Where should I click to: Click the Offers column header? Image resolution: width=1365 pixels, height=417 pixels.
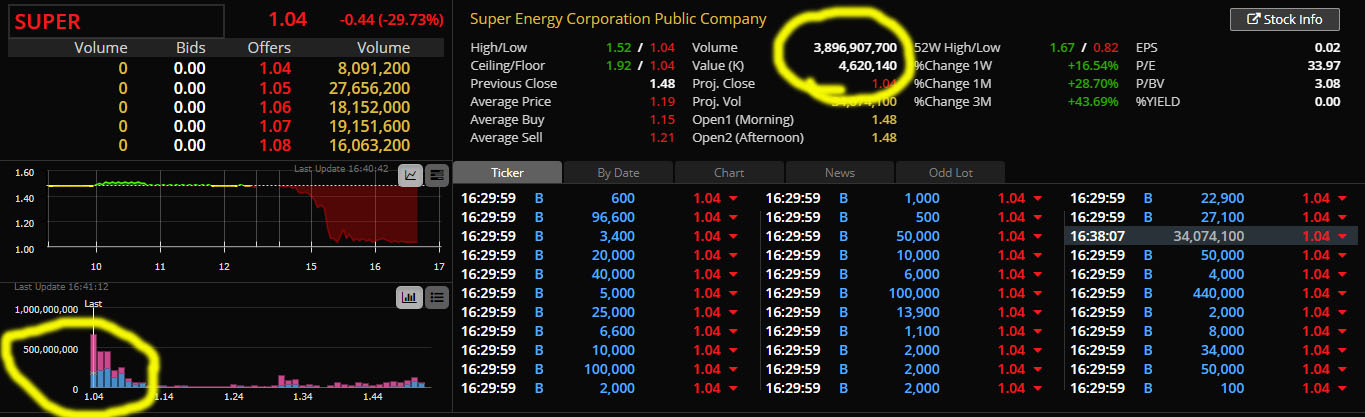(269, 48)
